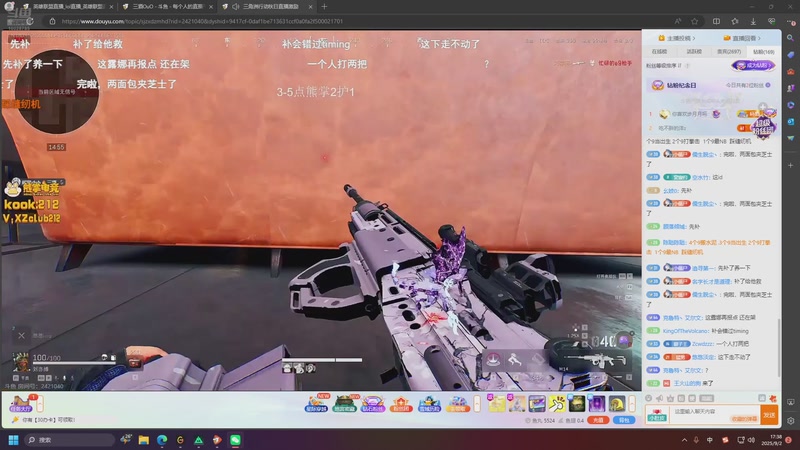Close the overlay with X on video
800x450 pixels.
coord(21,336)
